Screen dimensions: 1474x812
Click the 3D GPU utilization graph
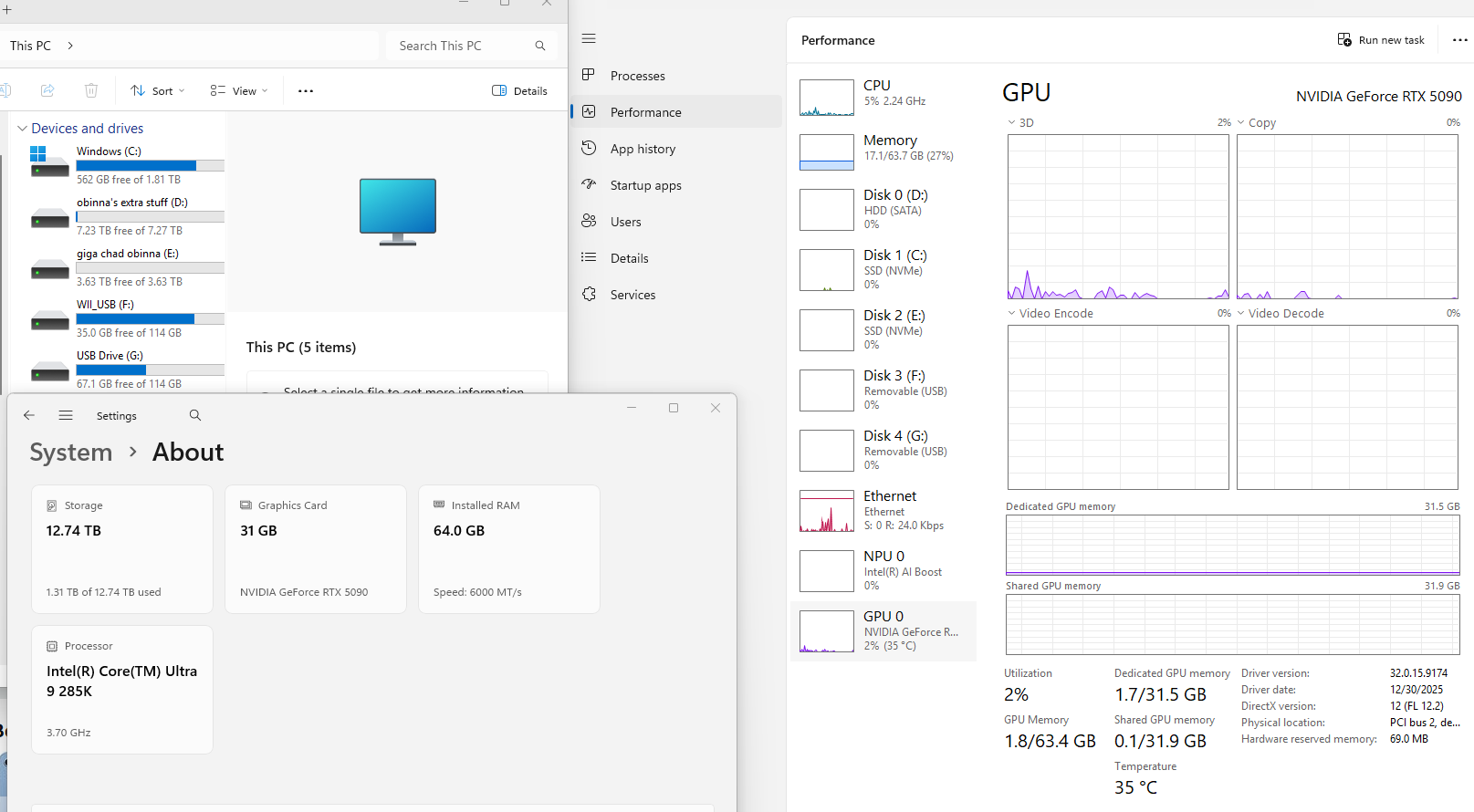click(1118, 217)
